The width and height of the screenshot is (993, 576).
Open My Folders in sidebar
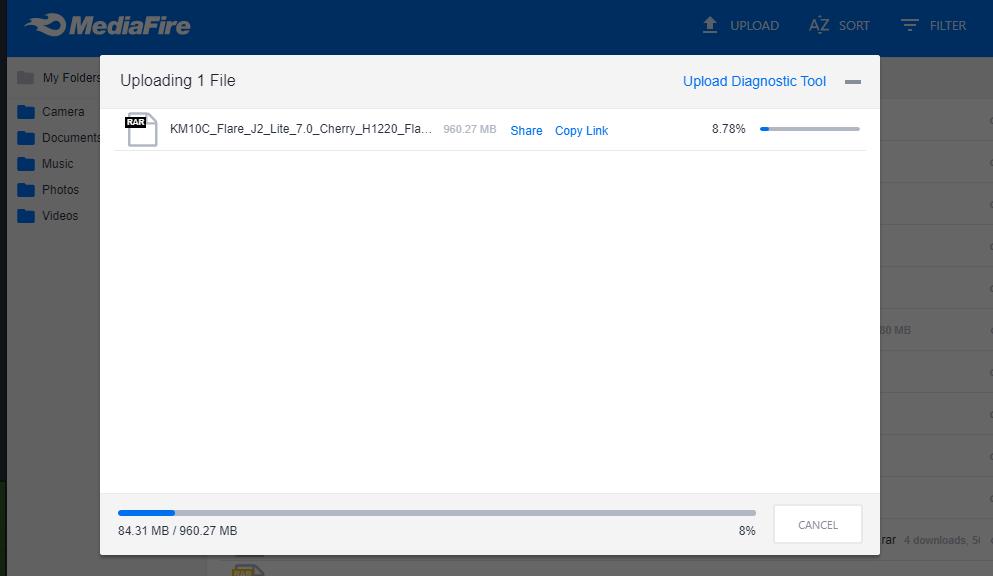click(71, 78)
